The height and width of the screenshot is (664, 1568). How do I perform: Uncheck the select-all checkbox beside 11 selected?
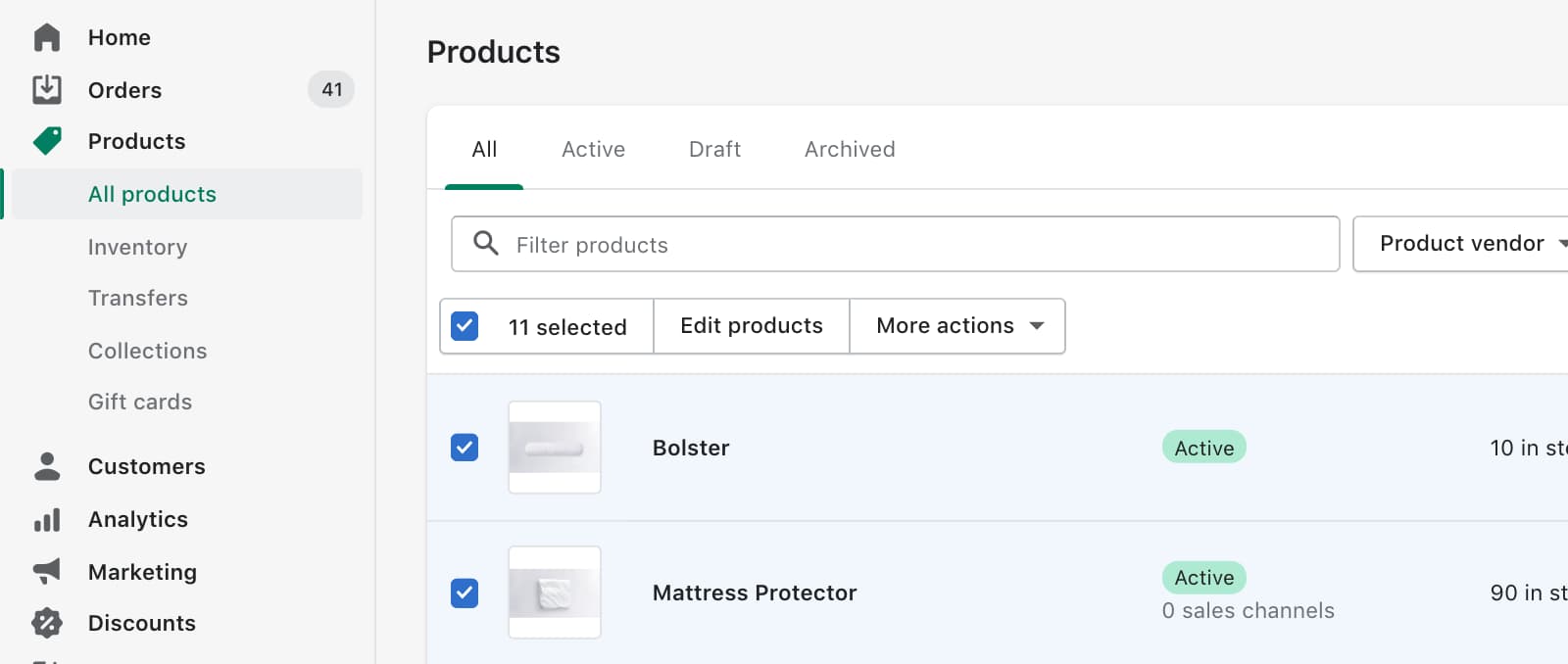coord(465,326)
